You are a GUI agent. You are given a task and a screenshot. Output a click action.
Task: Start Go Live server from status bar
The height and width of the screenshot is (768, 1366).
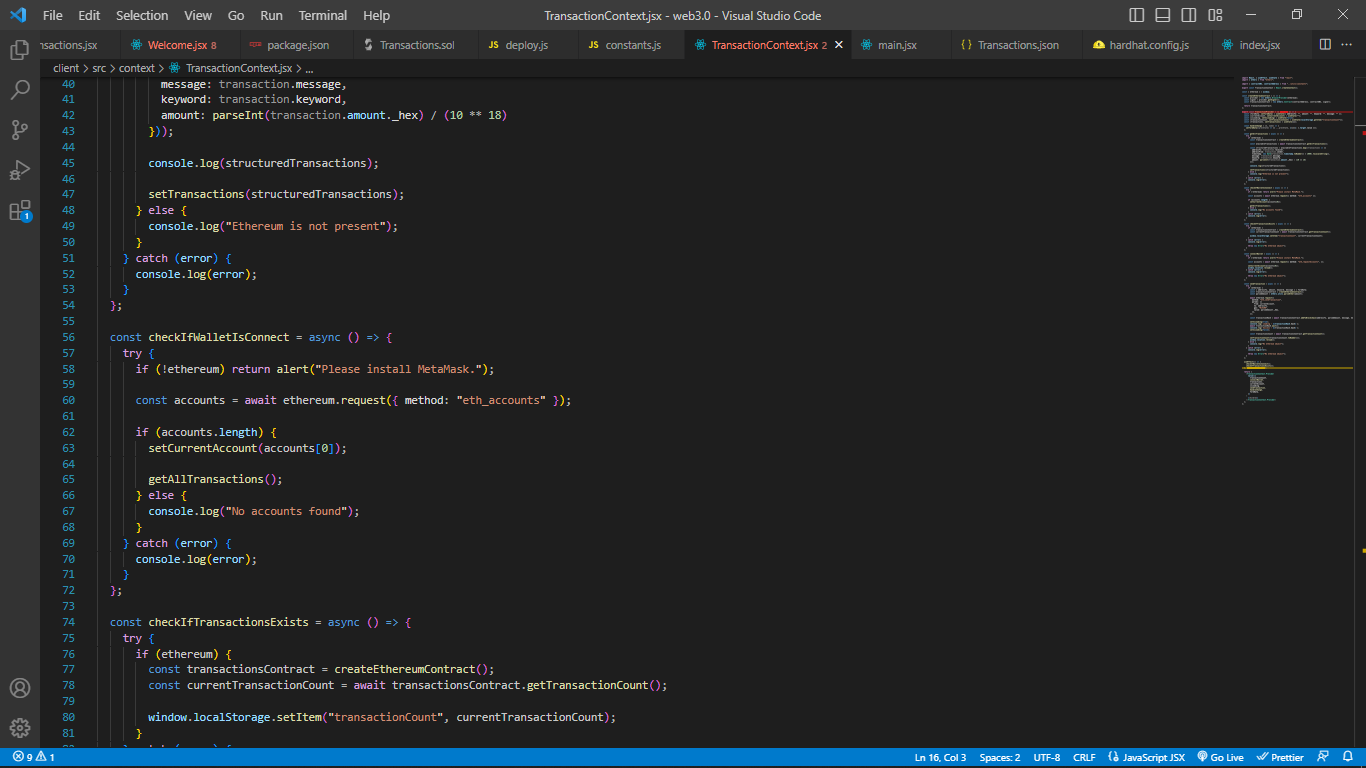(1220, 757)
